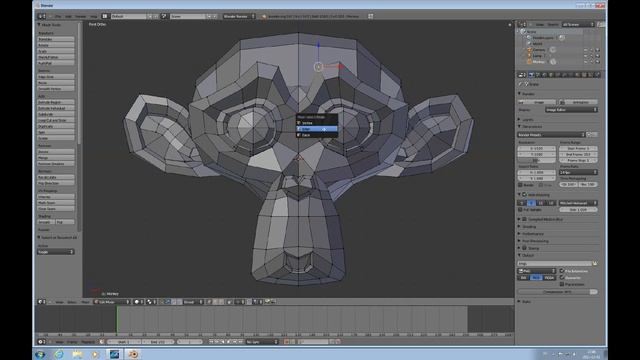Set shading to Smooth in tool shelf
The height and width of the screenshot is (360, 640).
coord(46,222)
